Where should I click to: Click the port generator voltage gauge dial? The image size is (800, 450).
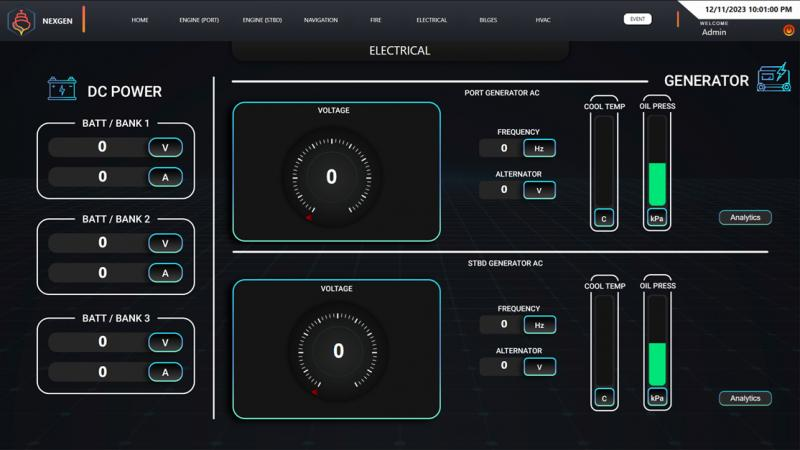click(331, 177)
